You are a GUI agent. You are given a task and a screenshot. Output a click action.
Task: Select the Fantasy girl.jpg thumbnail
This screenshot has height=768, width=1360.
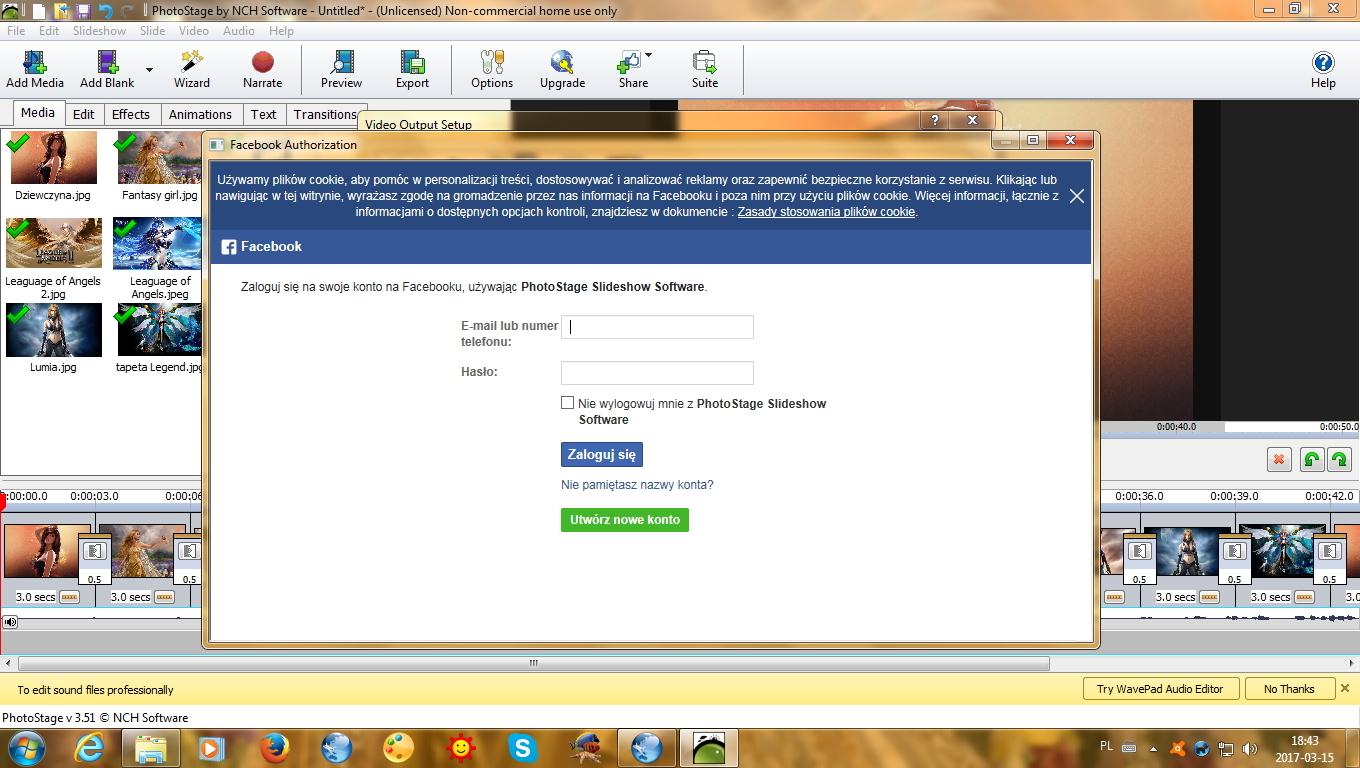coord(159,158)
